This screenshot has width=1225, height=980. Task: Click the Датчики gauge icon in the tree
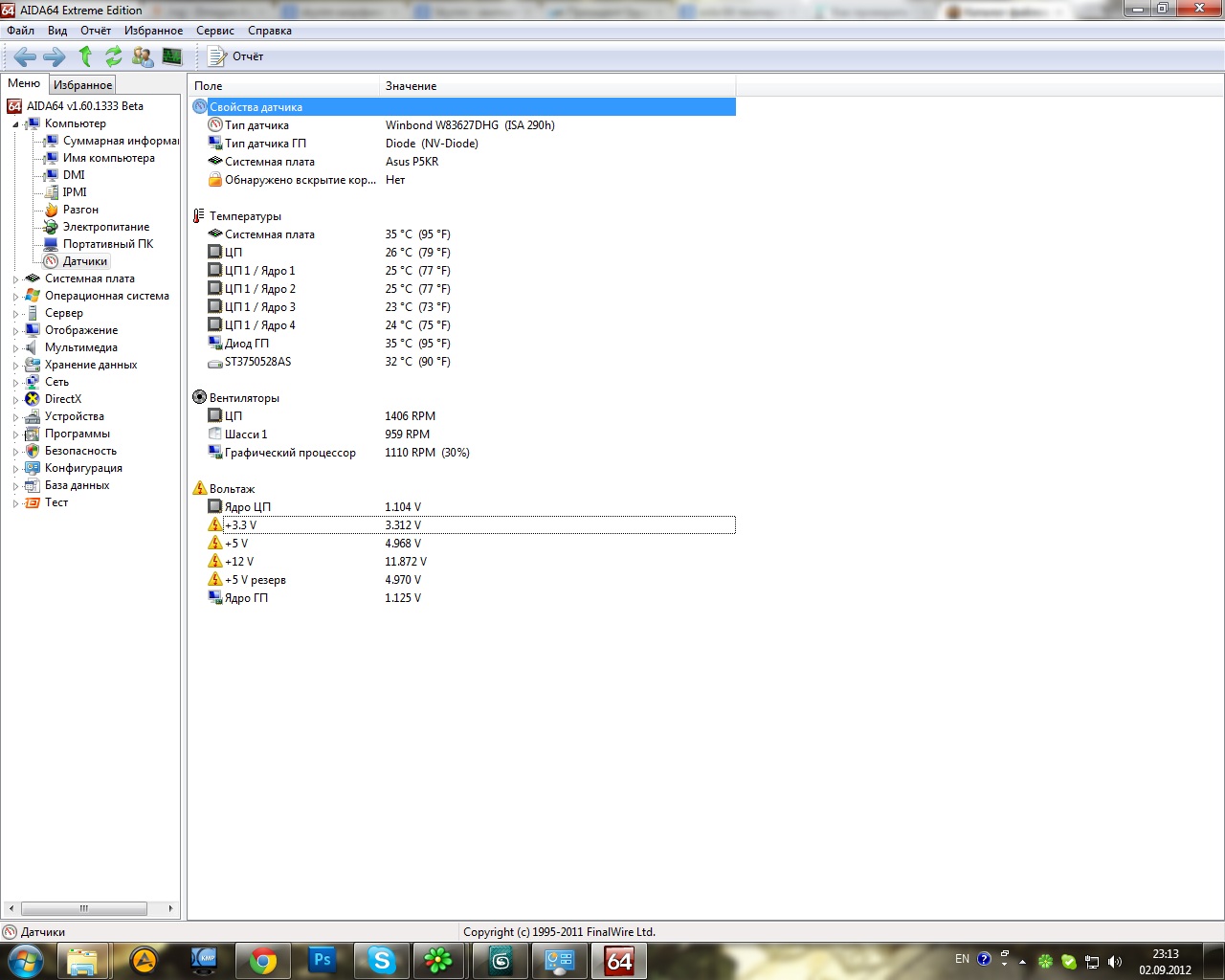(52, 261)
